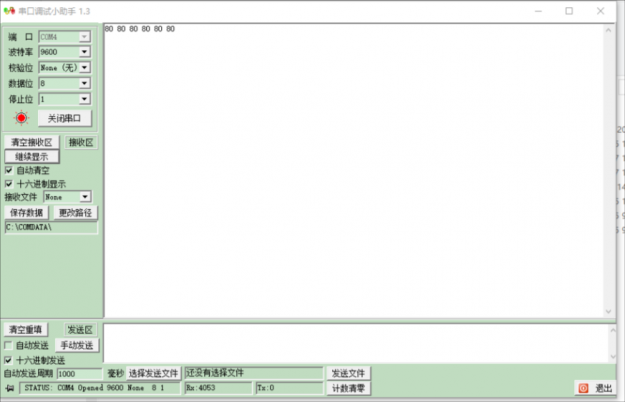The width and height of the screenshot is (625, 402).
Task: Click the 清空重填 button
Action: pyautogui.click(x=26, y=329)
